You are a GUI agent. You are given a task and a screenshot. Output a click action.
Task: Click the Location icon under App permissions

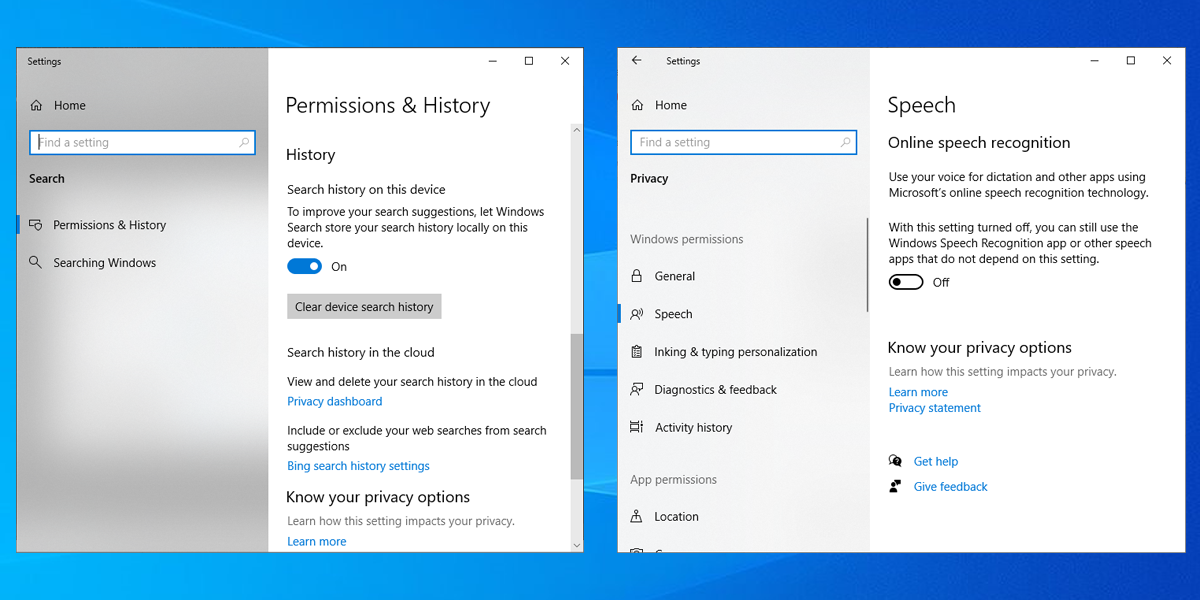coord(637,517)
